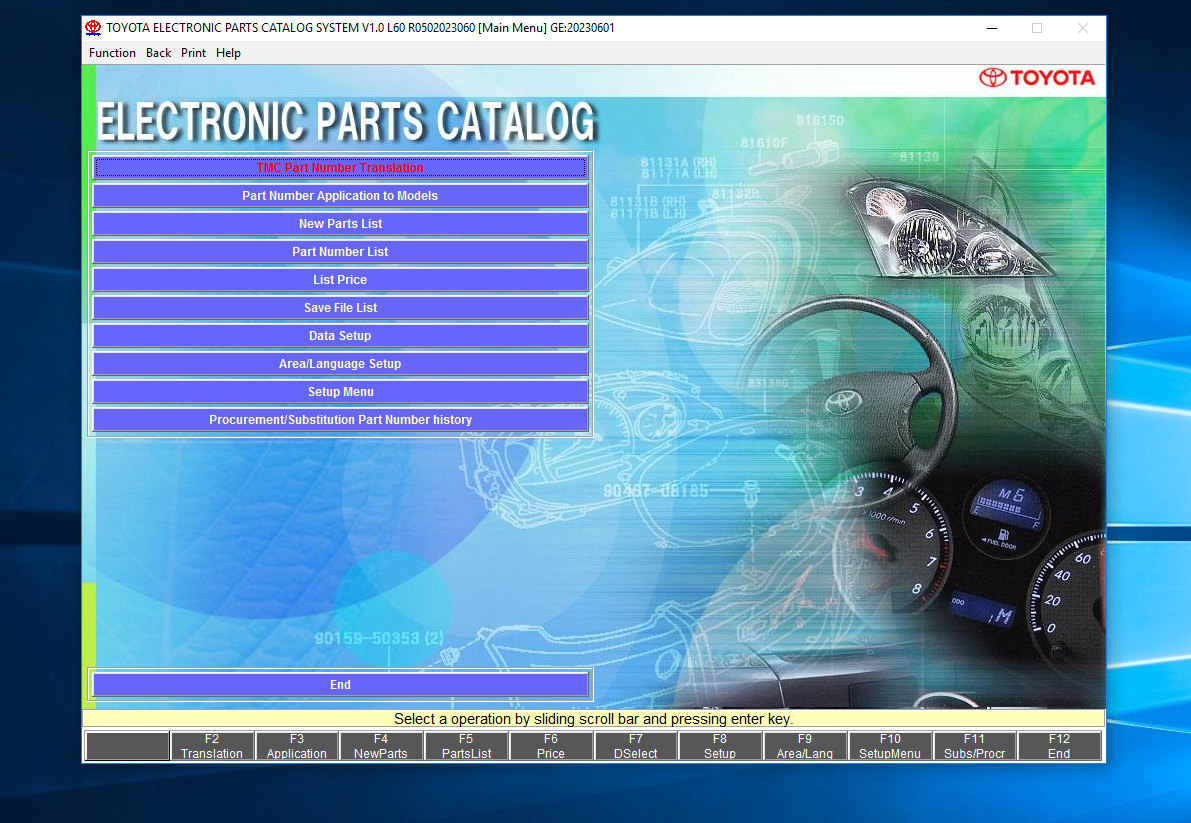The height and width of the screenshot is (823, 1191).
Task: Open Procurement/Substitution Part Number history
Action: 340,419
